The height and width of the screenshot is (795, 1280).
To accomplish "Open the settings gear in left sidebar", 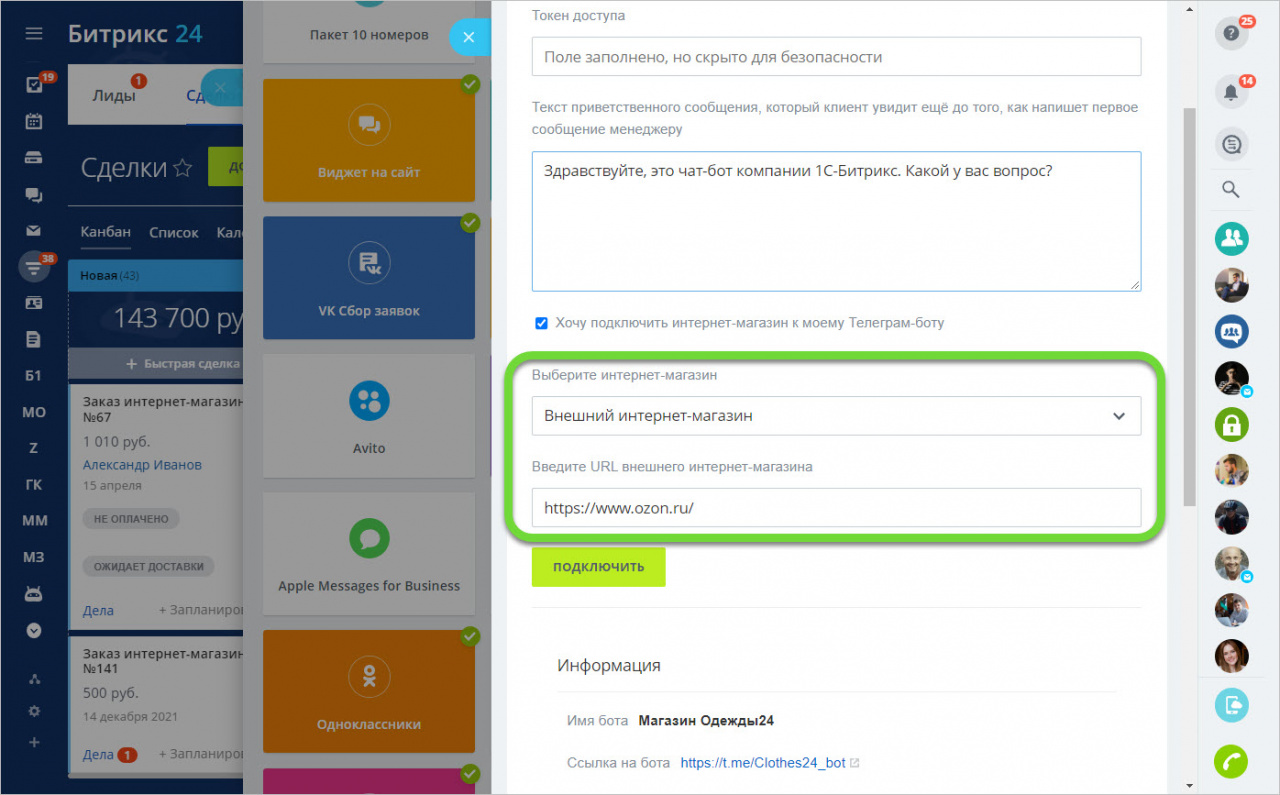I will (34, 711).
